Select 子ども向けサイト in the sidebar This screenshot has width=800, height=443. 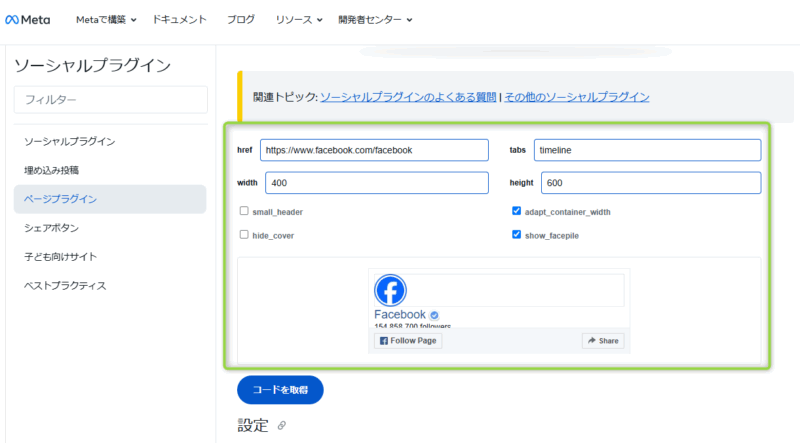60,257
